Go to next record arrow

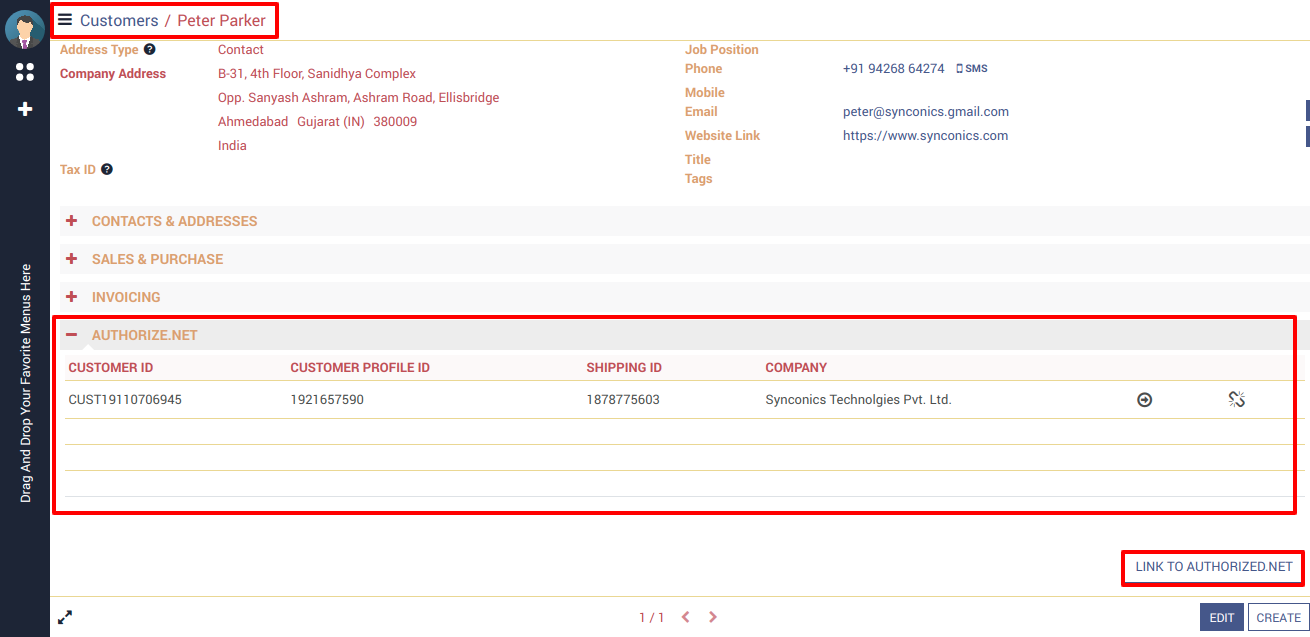pyautogui.click(x=712, y=618)
